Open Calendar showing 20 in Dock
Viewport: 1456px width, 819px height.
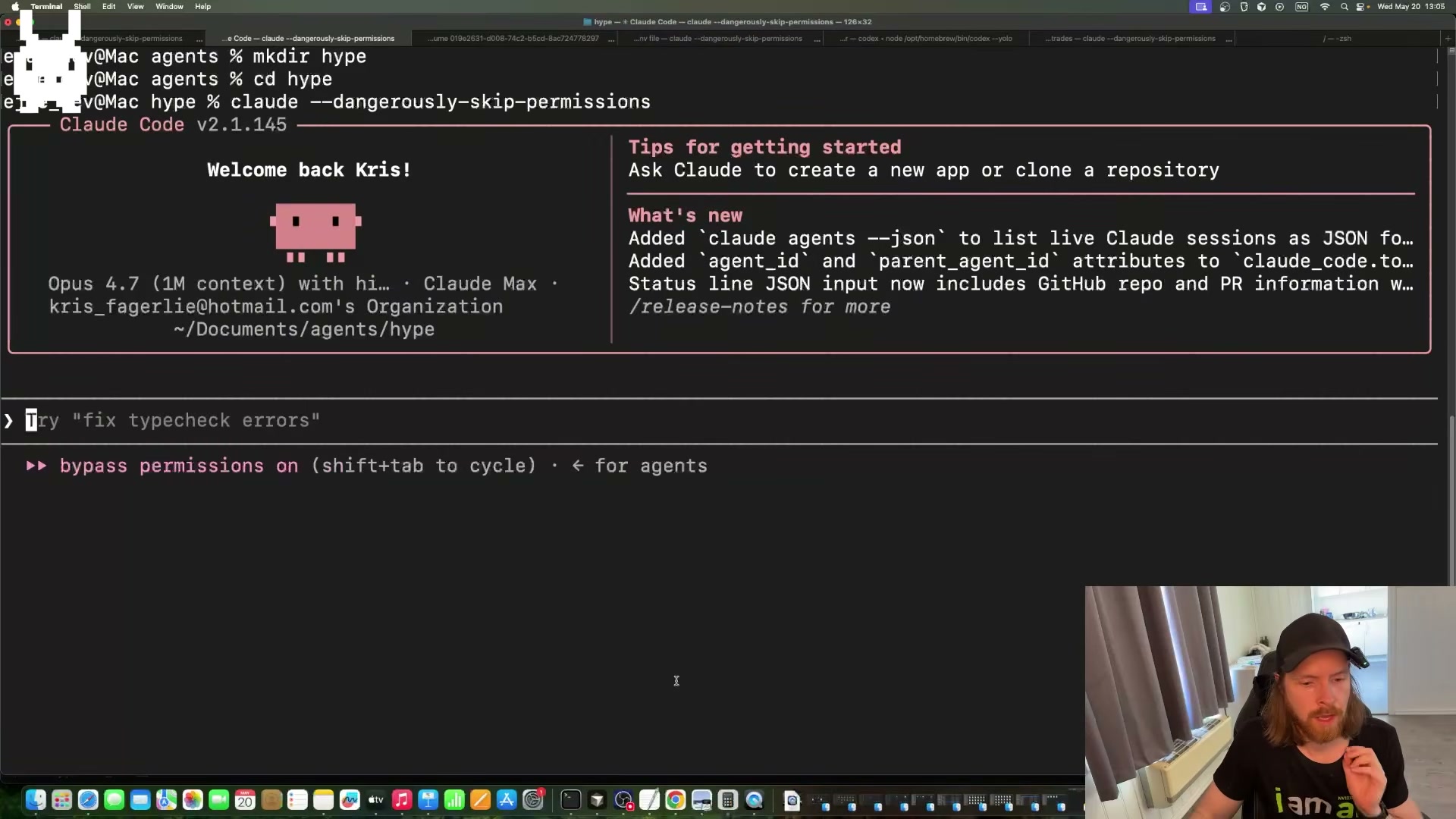click(245, 799)
